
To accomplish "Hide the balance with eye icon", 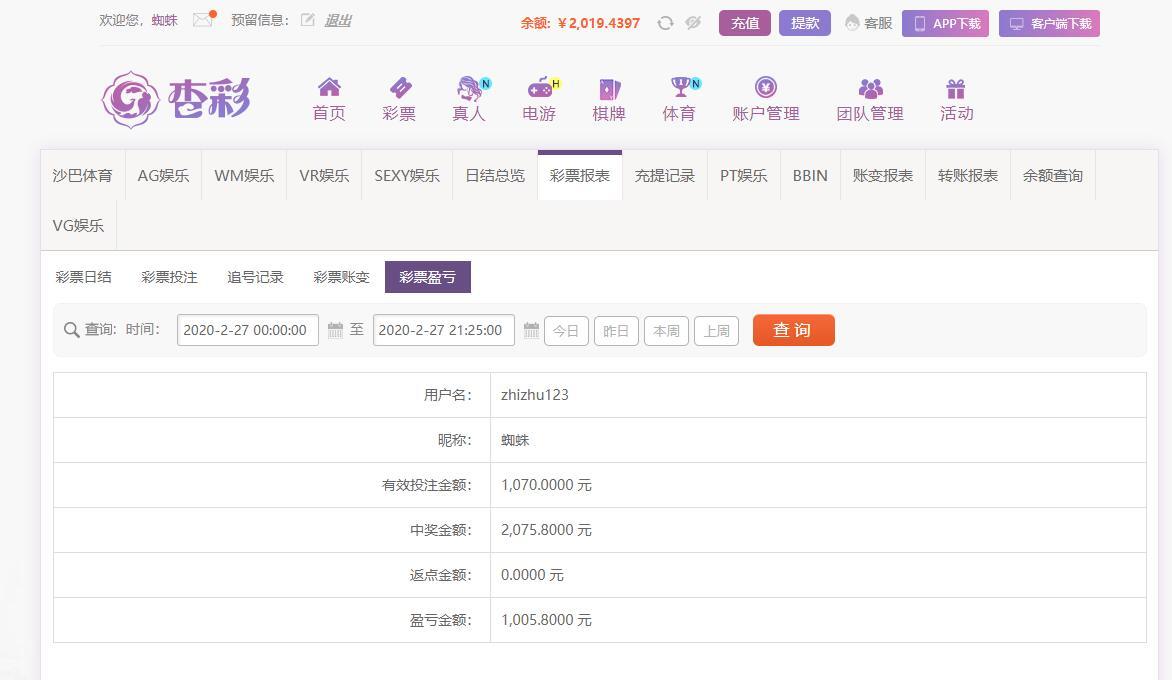I will [693, 23].
